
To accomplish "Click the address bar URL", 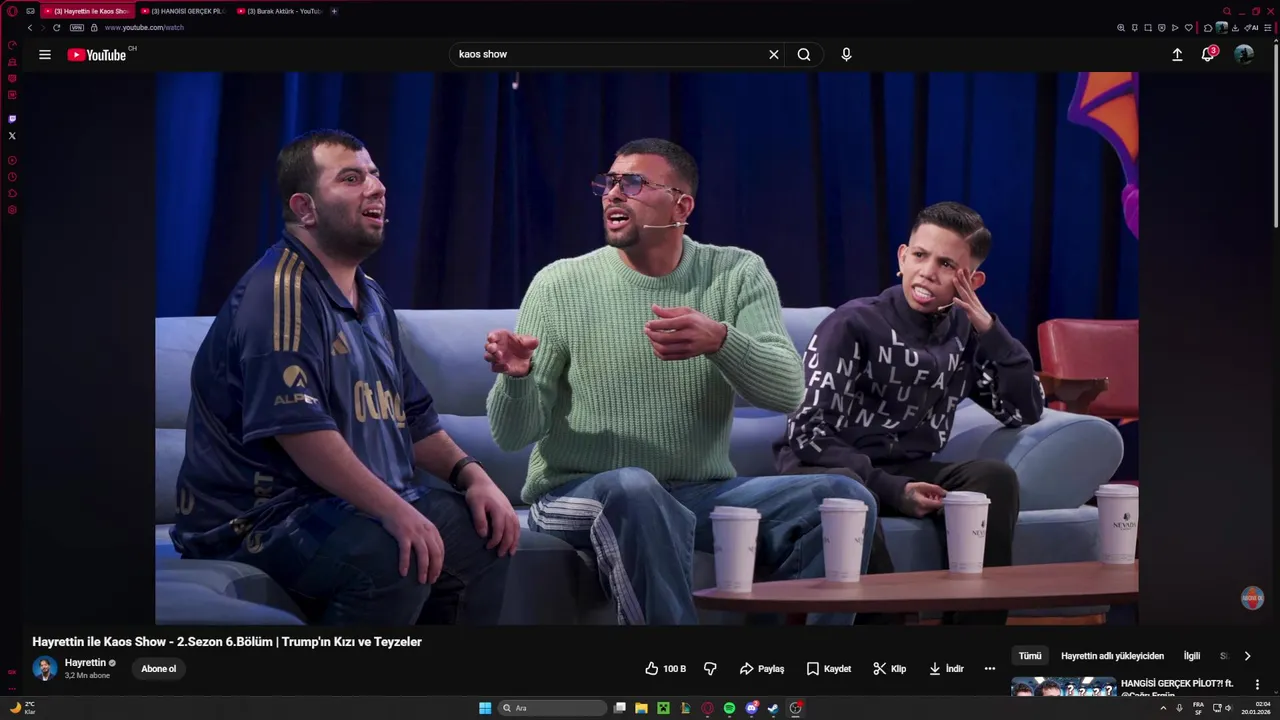I will pos(144,28).
